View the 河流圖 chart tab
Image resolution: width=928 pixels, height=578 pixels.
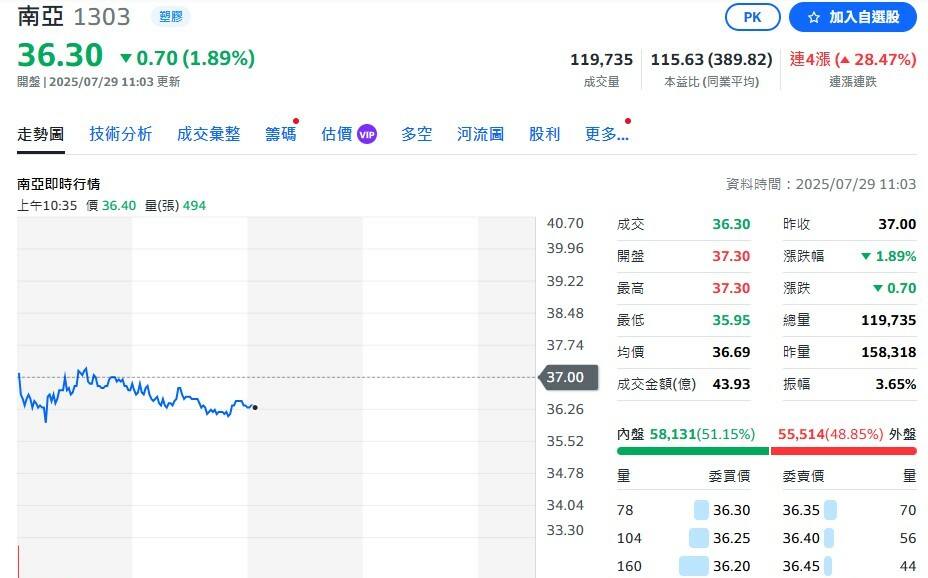point(479,132)
